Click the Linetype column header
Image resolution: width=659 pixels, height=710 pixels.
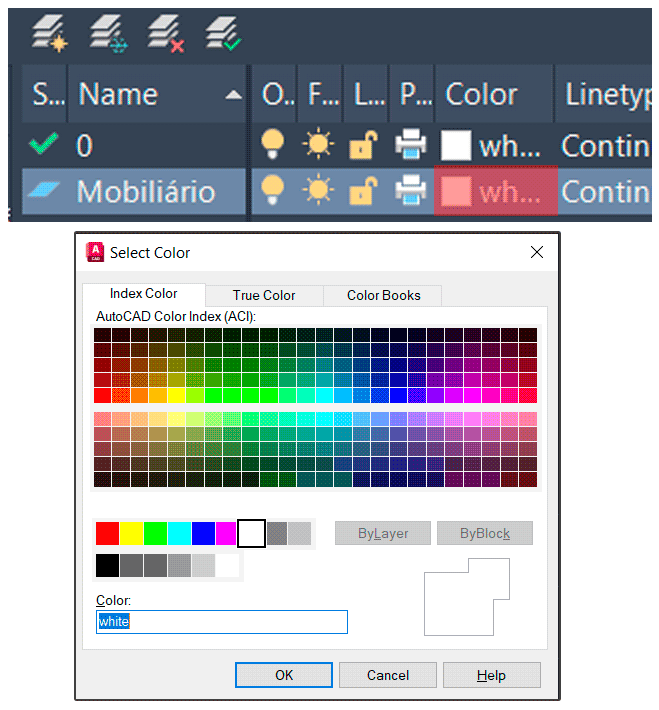click(603, 94)
